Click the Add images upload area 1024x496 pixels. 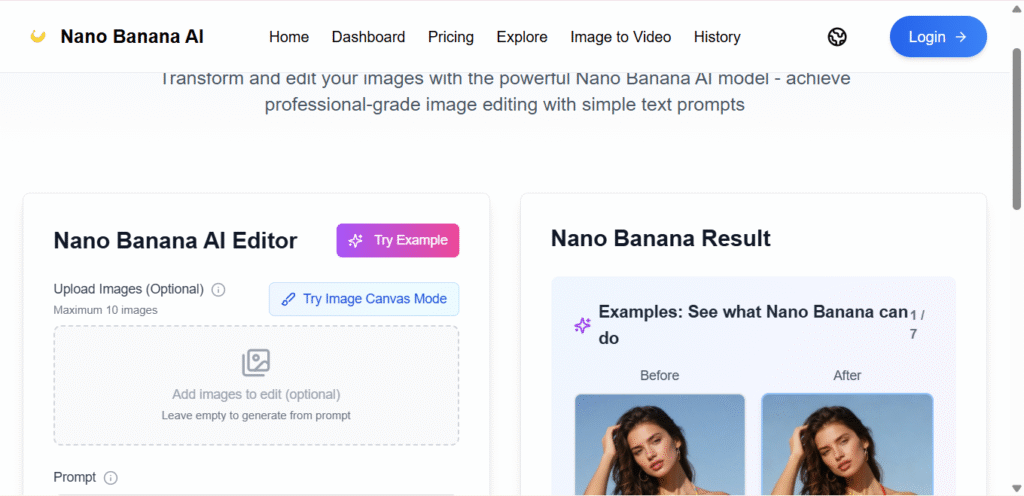pos(256,385)
